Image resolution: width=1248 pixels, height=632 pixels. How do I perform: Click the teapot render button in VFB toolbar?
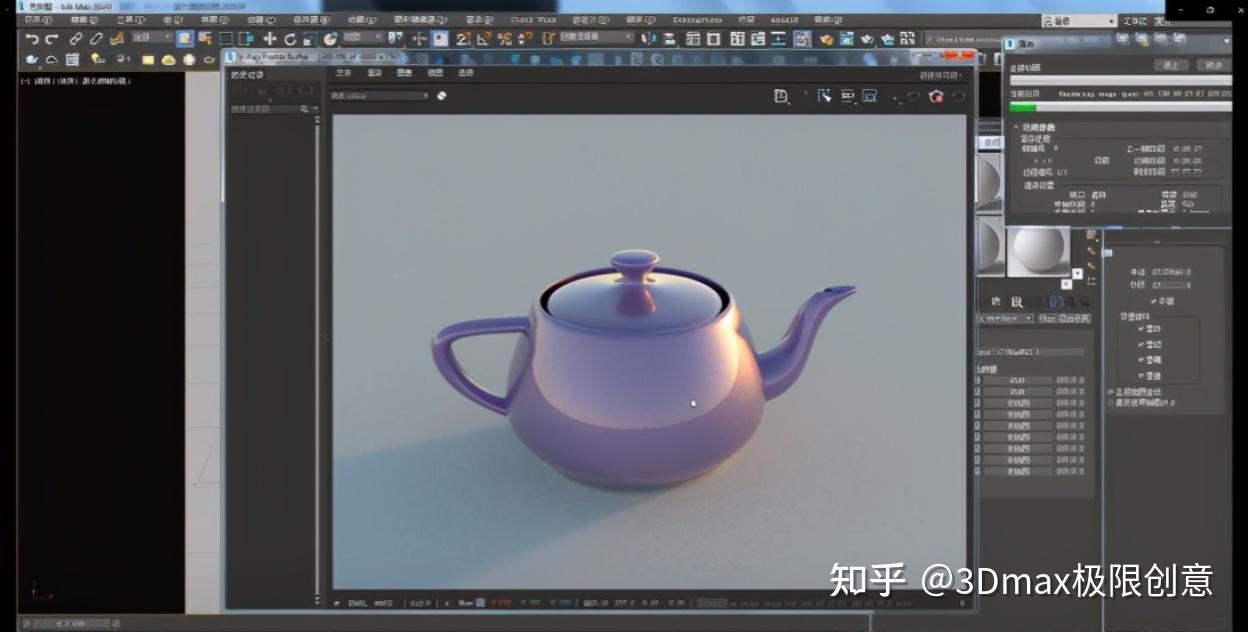pos(935,96)
